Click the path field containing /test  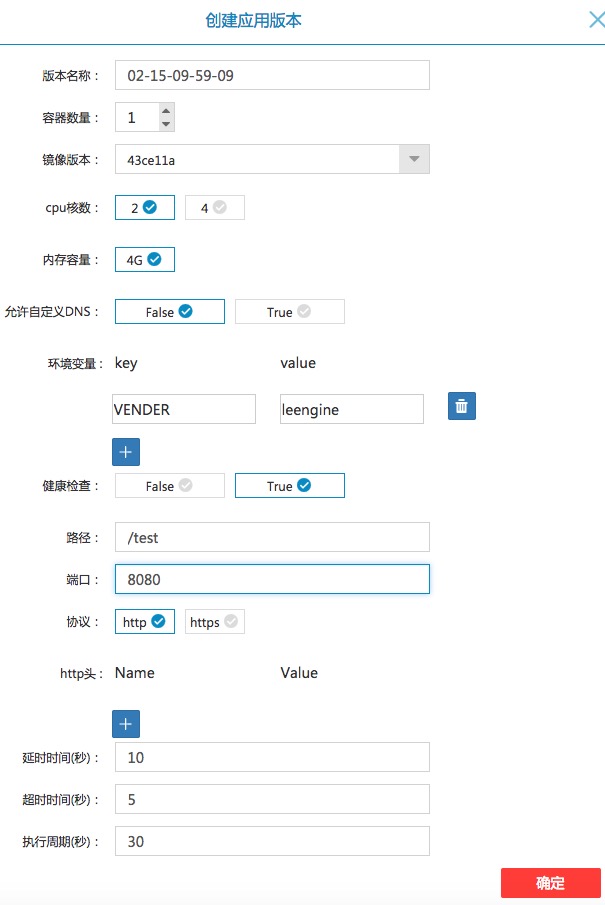coord(272,537)
